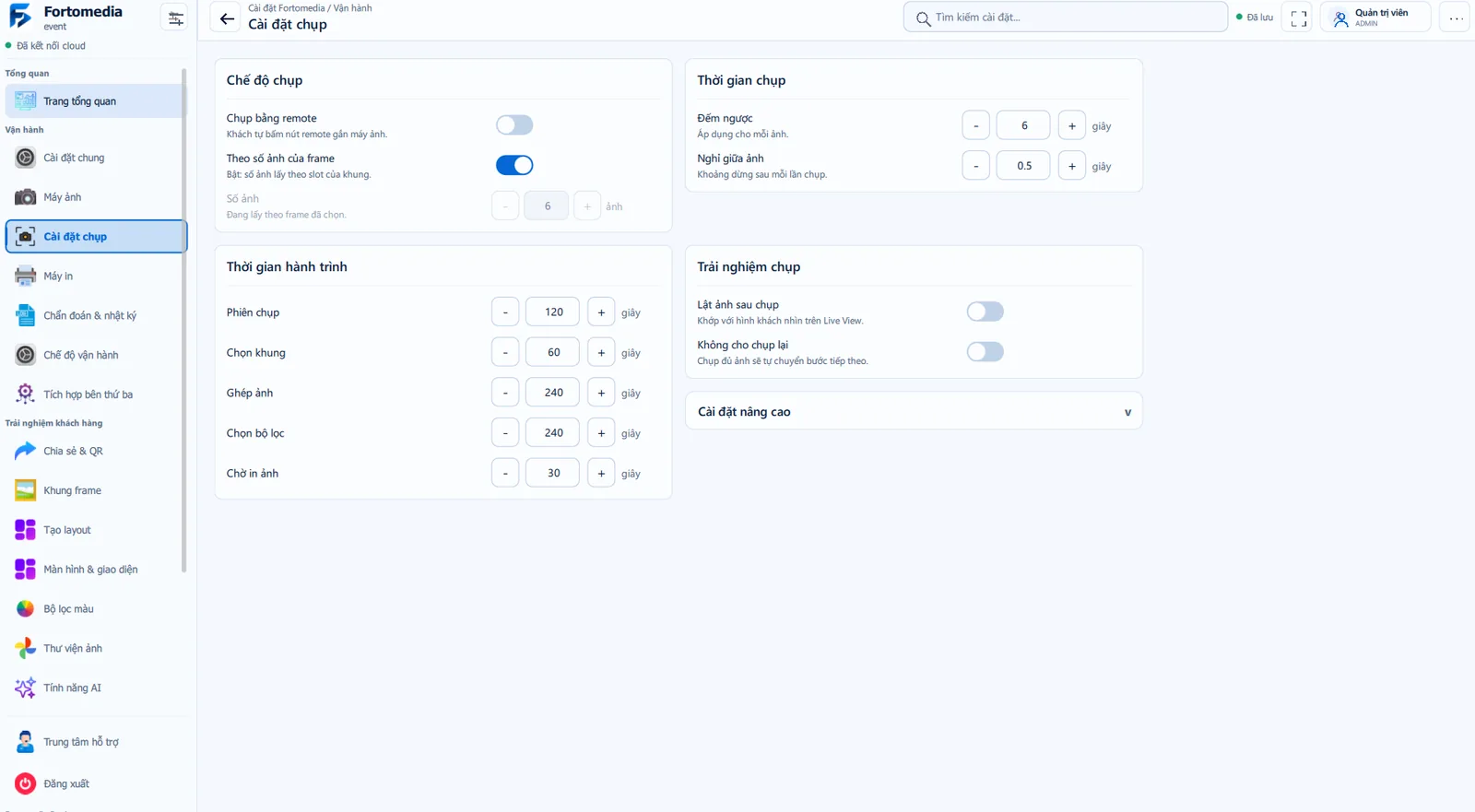
Task: Enable Chụp bằng remote toggle
Action: click(x=514, y=125)
